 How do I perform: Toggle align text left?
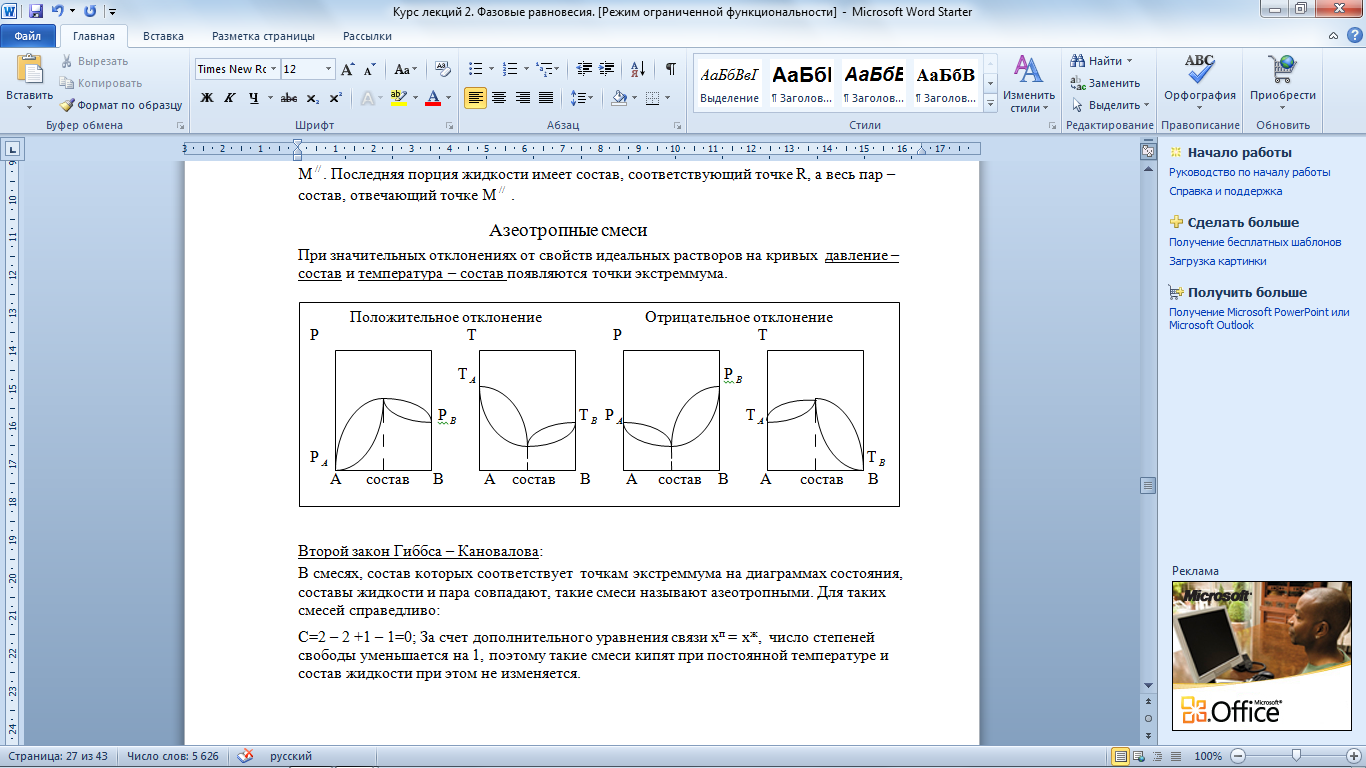click(476, 98)
